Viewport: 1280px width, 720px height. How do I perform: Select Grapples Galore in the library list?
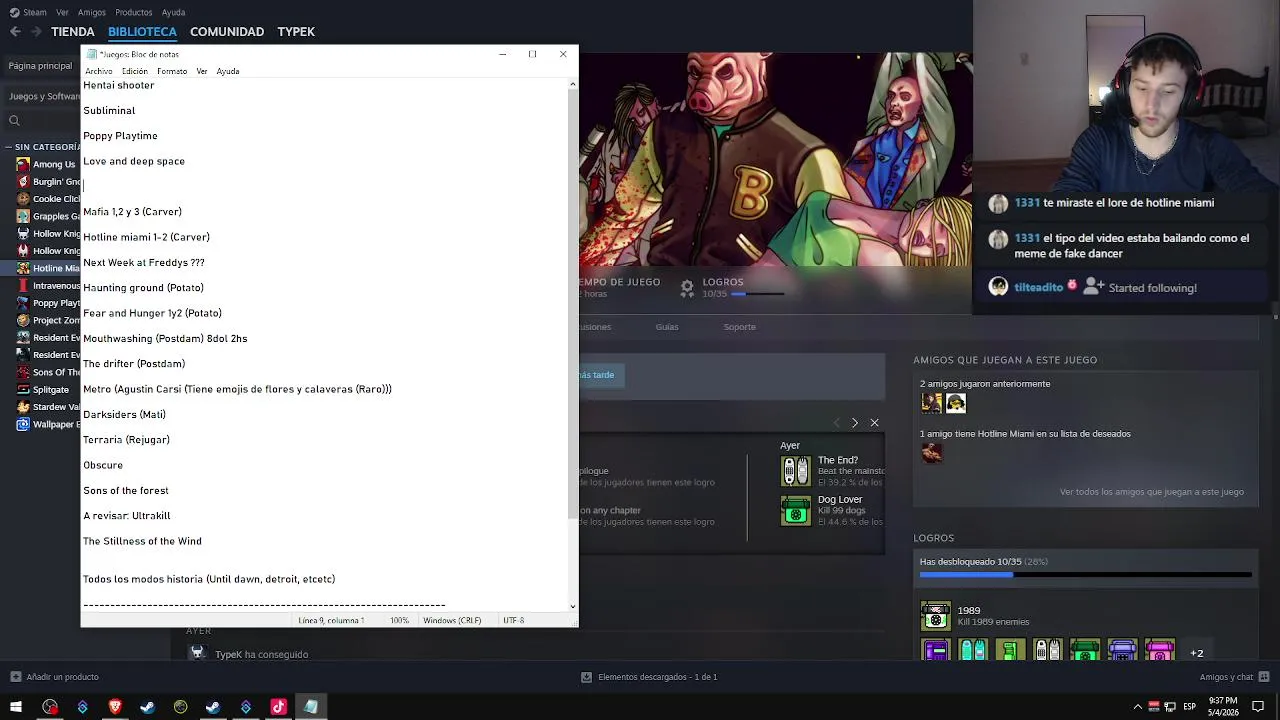coord(48,216)
